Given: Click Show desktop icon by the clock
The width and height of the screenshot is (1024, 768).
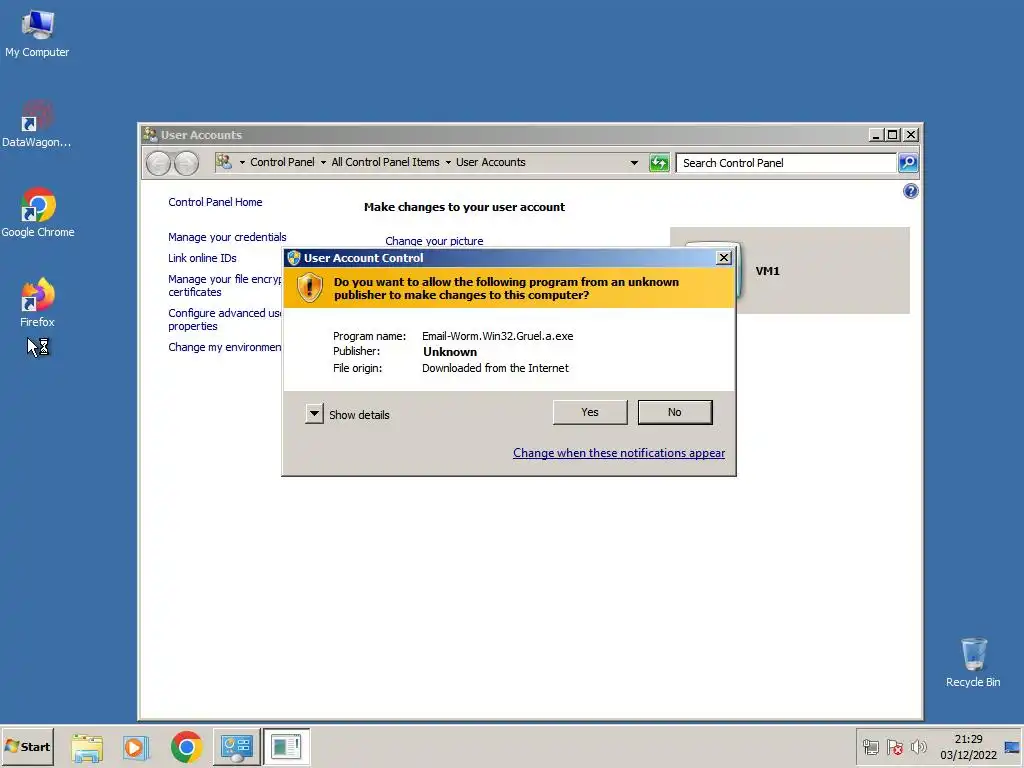Looking at the screenshot, I should click(1013, 747).
